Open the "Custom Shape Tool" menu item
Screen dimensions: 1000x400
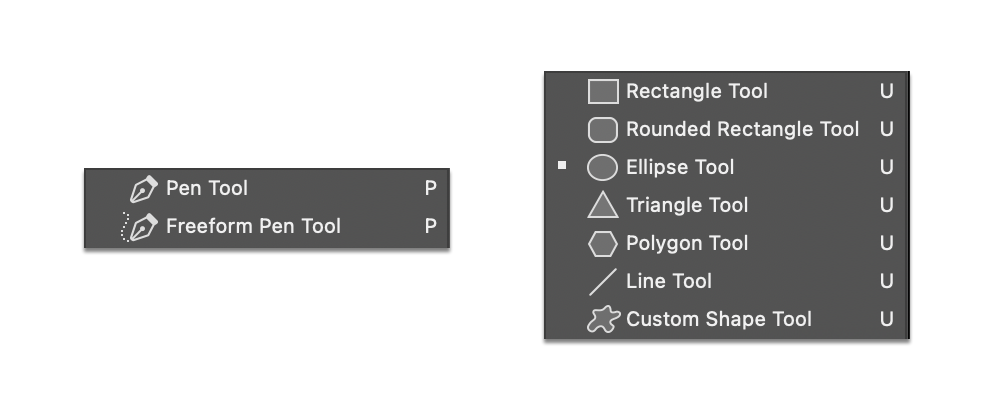[719, 319]
